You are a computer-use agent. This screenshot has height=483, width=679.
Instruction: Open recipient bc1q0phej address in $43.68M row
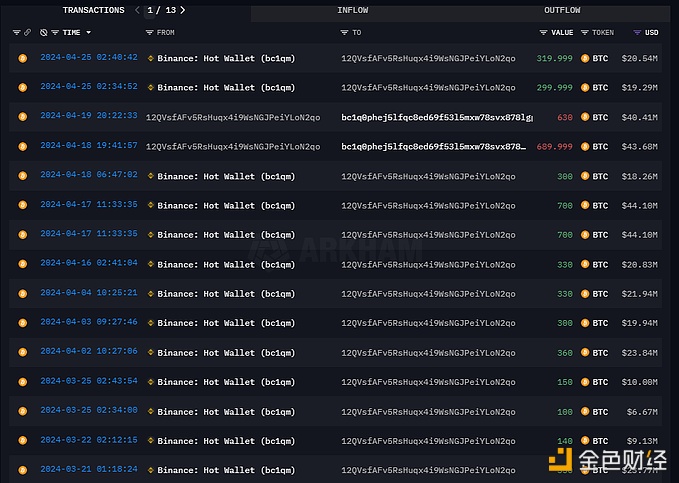pos(433,147)
